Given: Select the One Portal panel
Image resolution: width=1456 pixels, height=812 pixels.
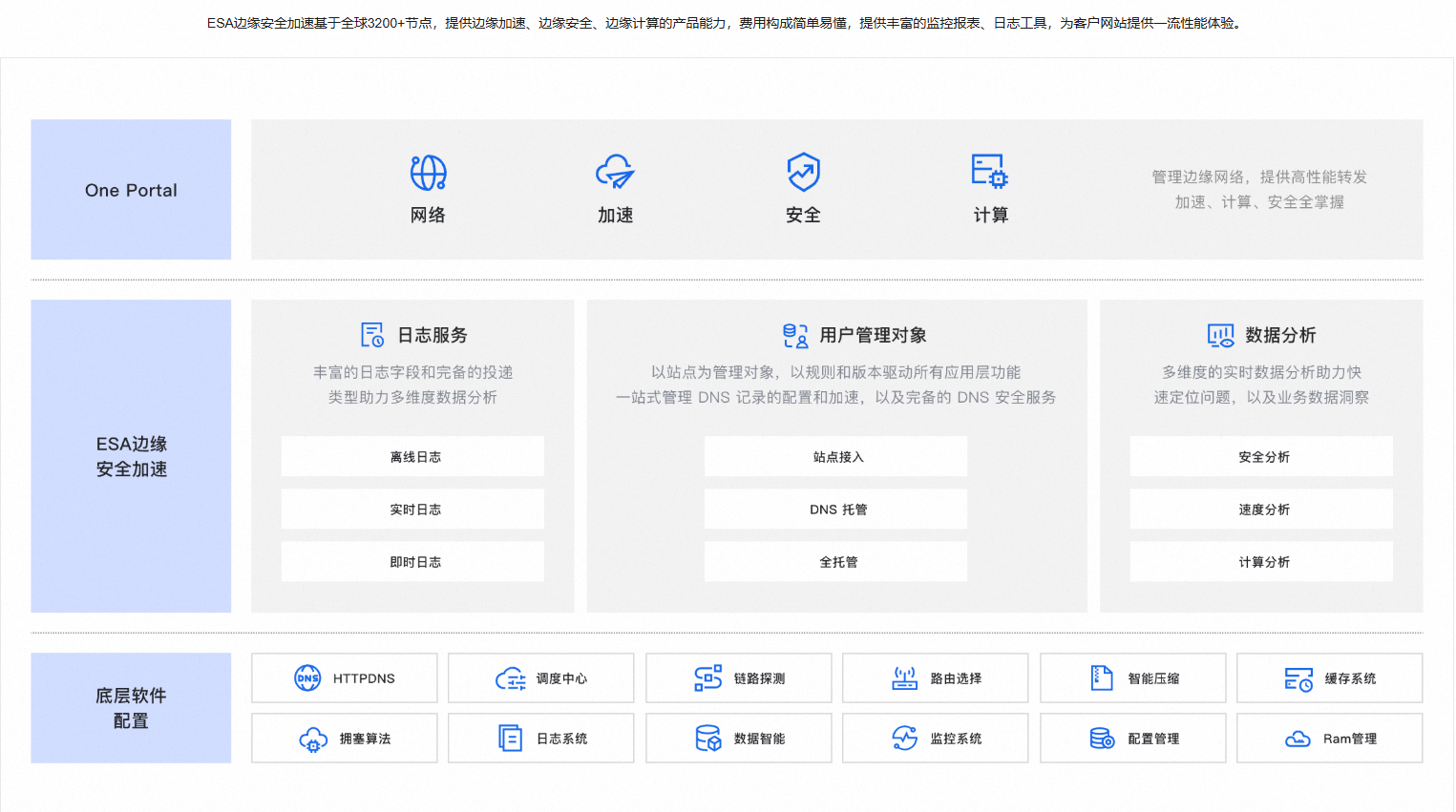Looking at the screenshot, I should [131, 190].
